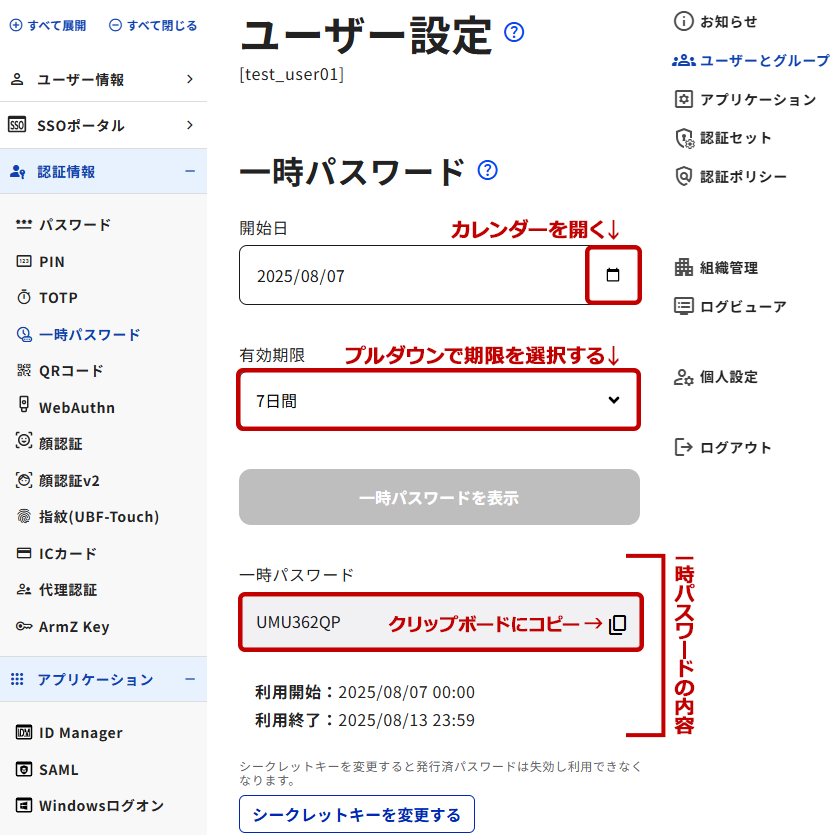The height and width of the screenshot is (835, 830).
Task: Click the シークレットキーを変更する button
Action: click(x=356, y=815)
